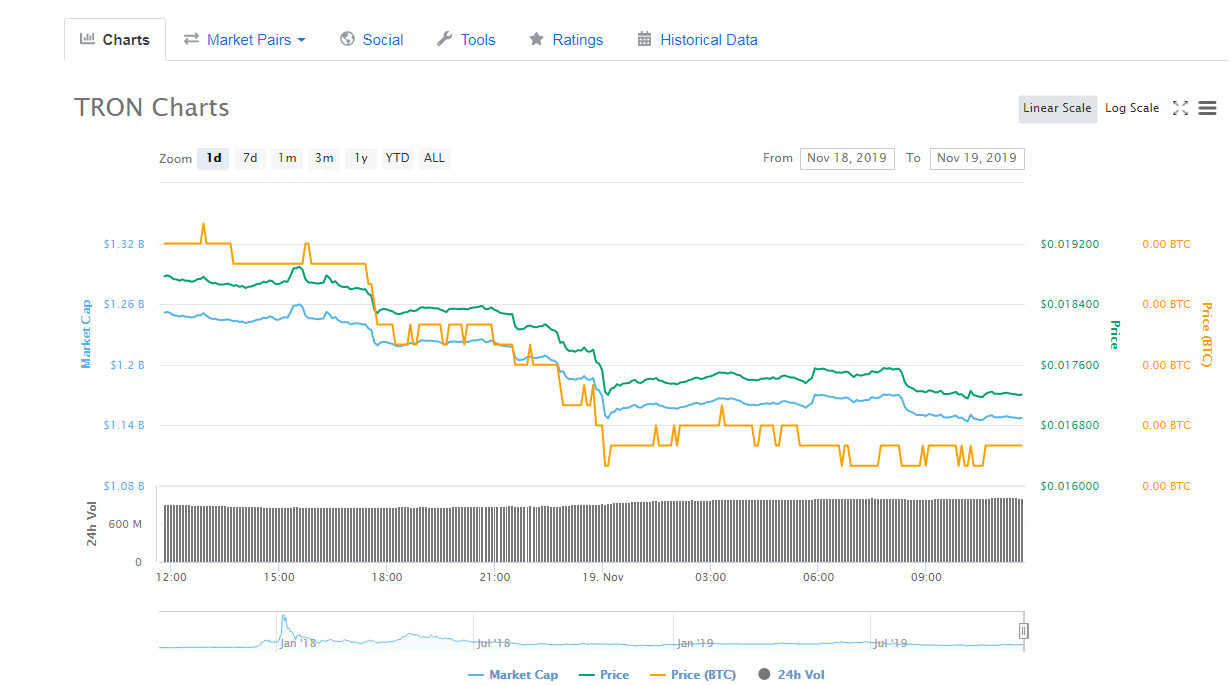Screen dimensions: 1231x685
Task: Click the $1.32 B market cap axis label
Action: coord(123,244)
